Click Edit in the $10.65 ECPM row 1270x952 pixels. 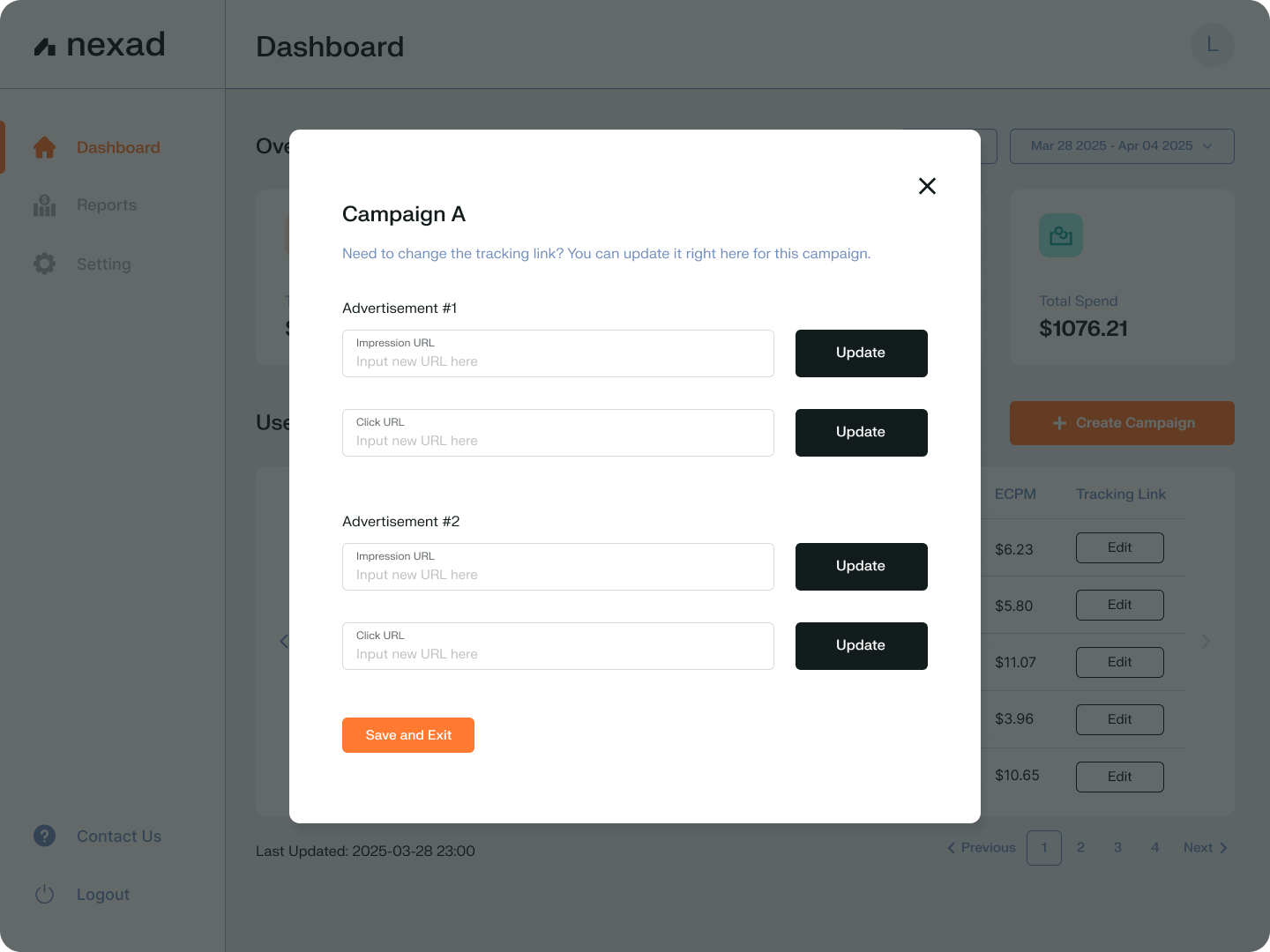tap(1120, 777)
